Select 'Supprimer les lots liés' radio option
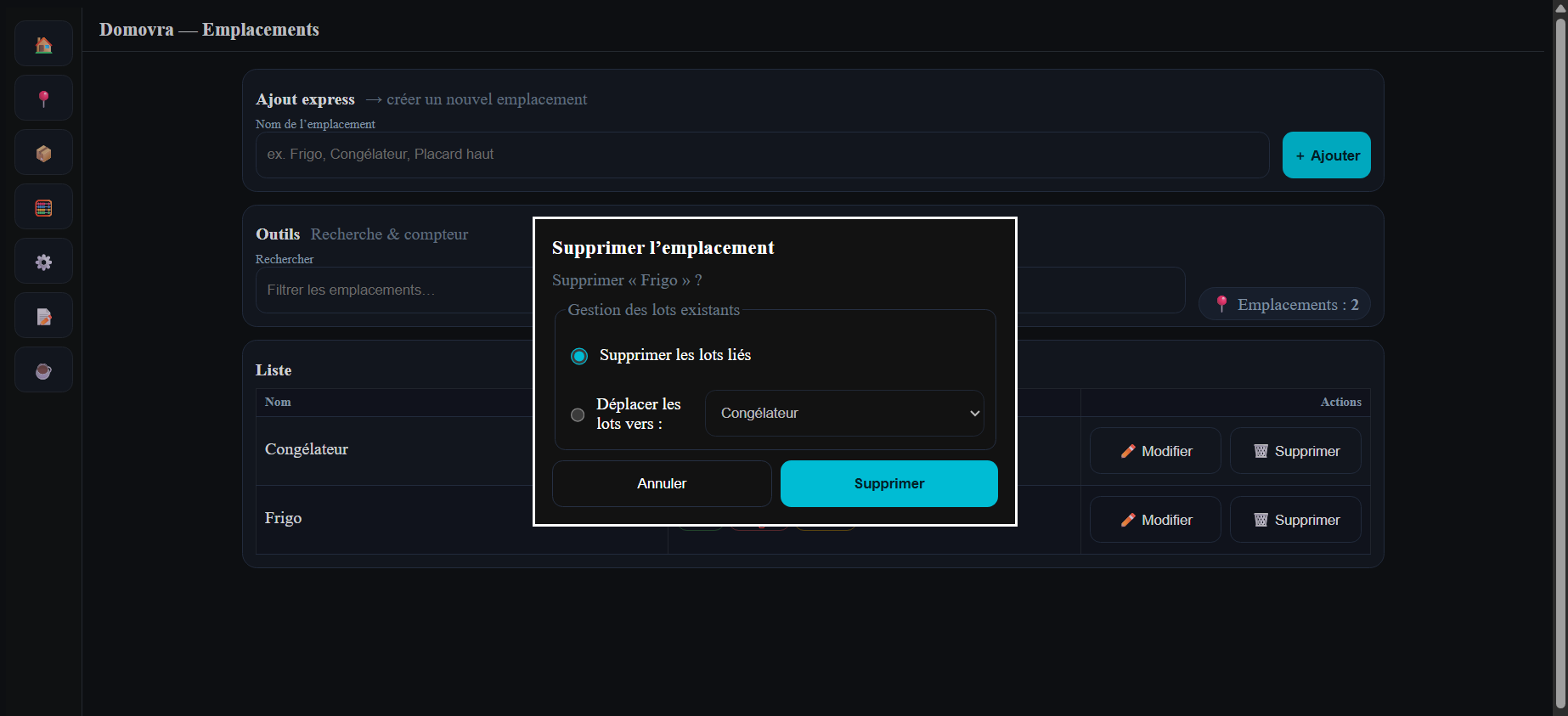Viewport: 1568px width, 716px height. 579,356
